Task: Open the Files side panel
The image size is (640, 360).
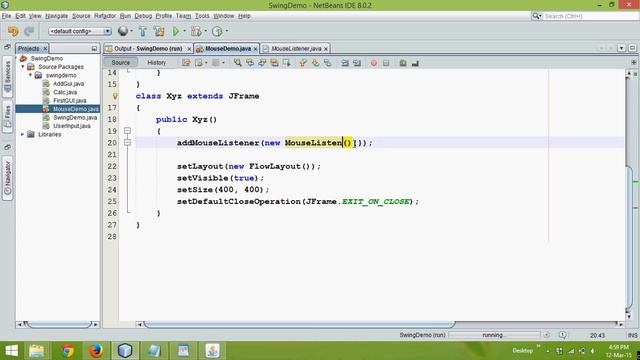Action: (7, 117)
